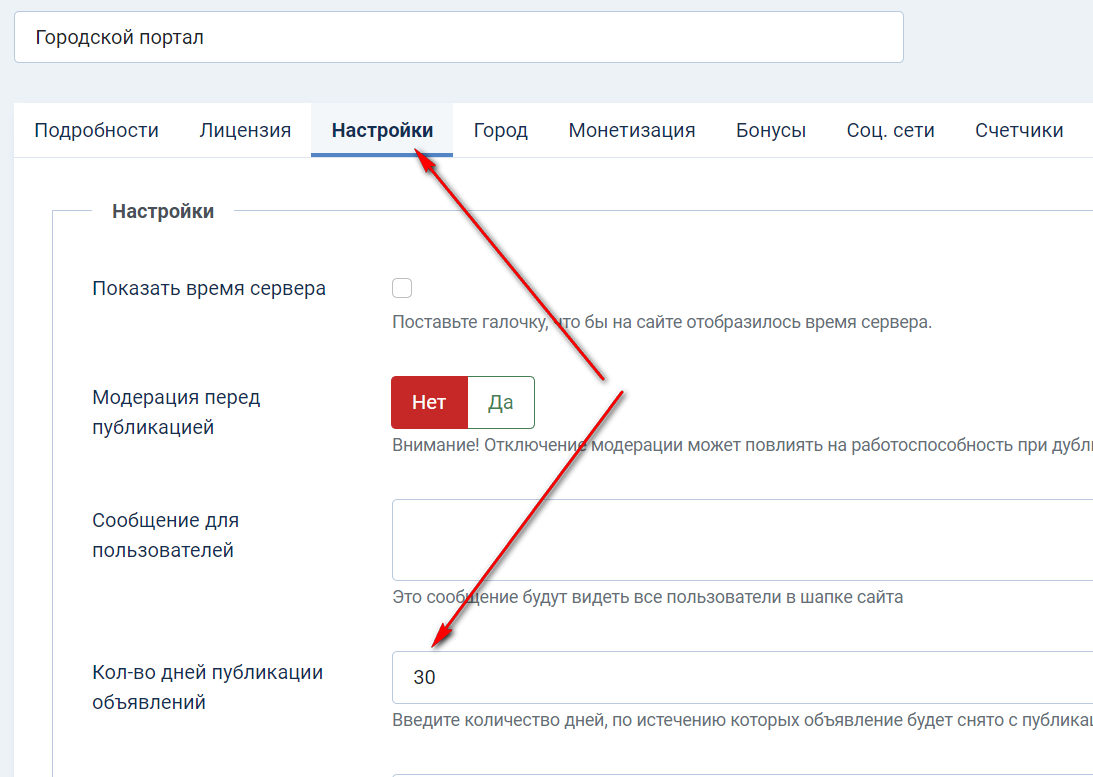Click the 'Сообщение для пользователей' label text

point(165,535)
